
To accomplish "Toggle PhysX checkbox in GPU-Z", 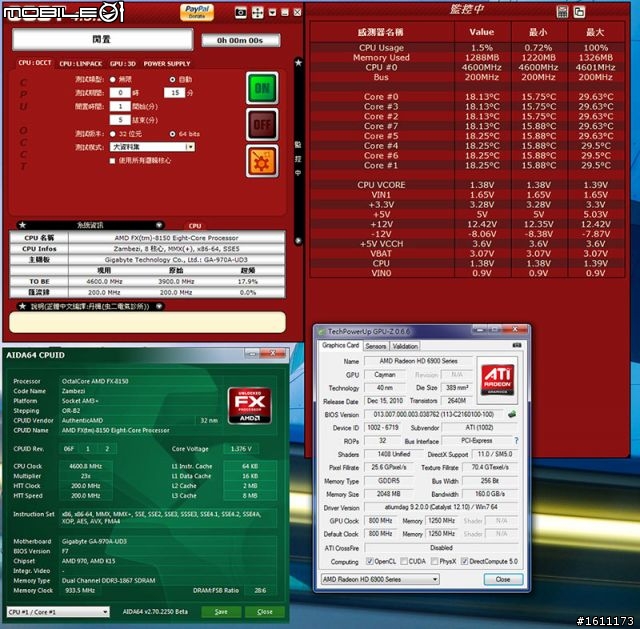I will click(434, 561).
